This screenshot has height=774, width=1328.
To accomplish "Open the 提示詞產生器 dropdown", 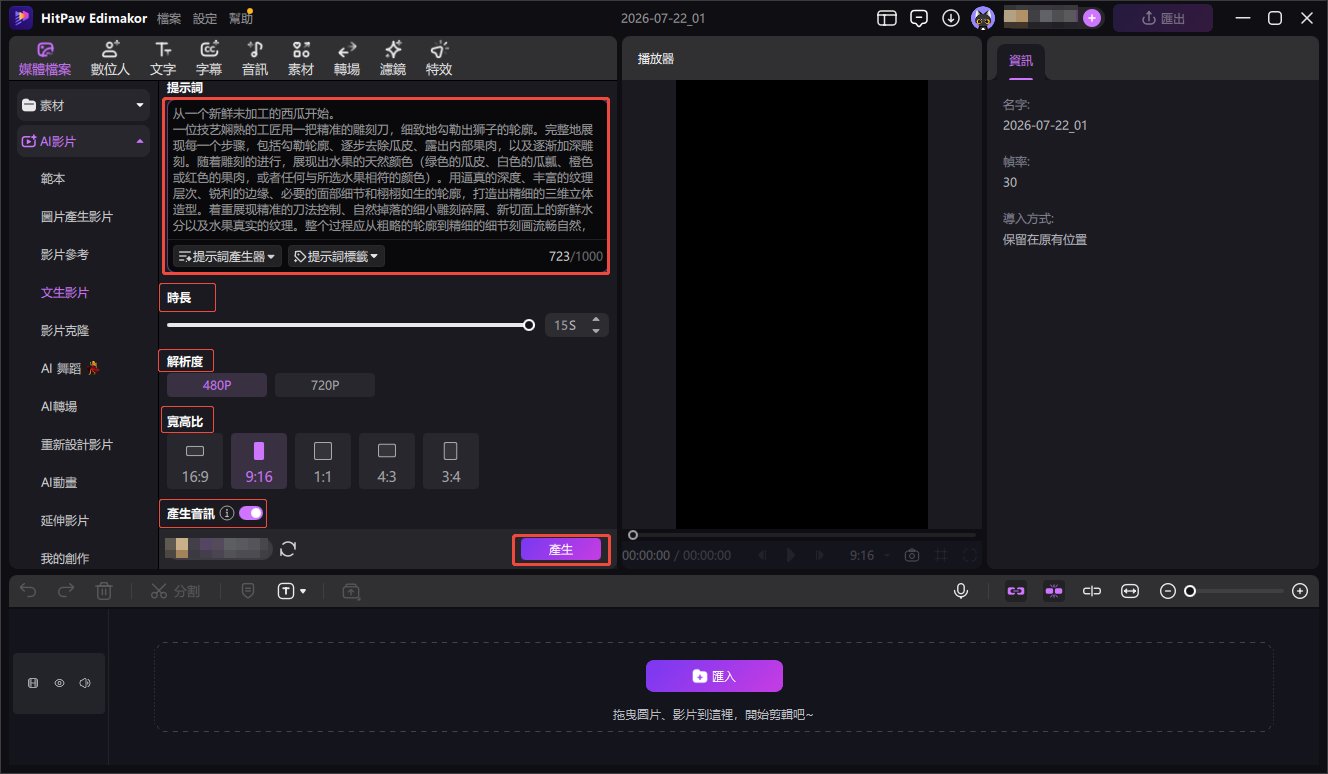I will tap(228, 257).
